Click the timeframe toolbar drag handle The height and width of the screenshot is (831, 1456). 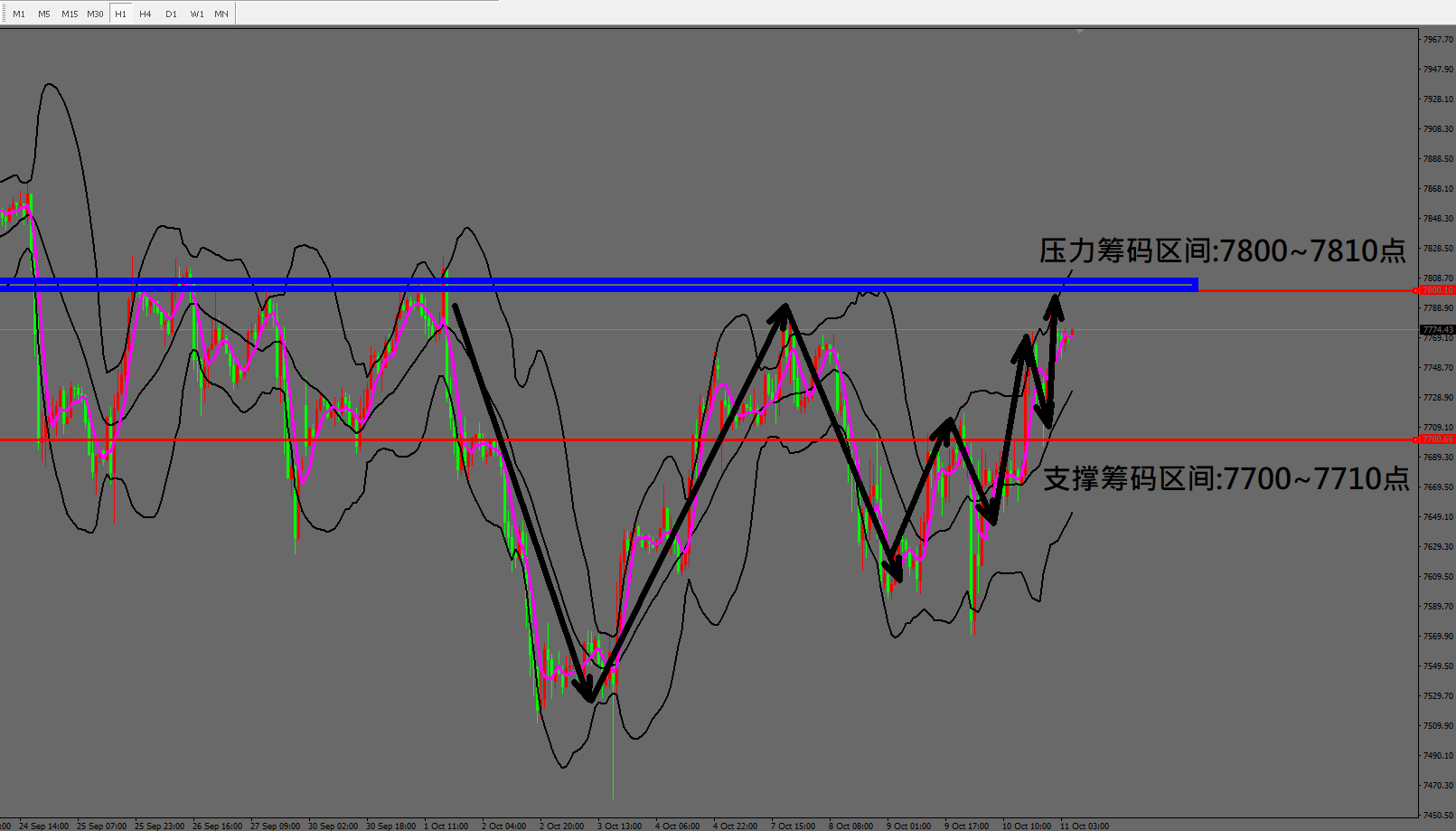(4, 14)
